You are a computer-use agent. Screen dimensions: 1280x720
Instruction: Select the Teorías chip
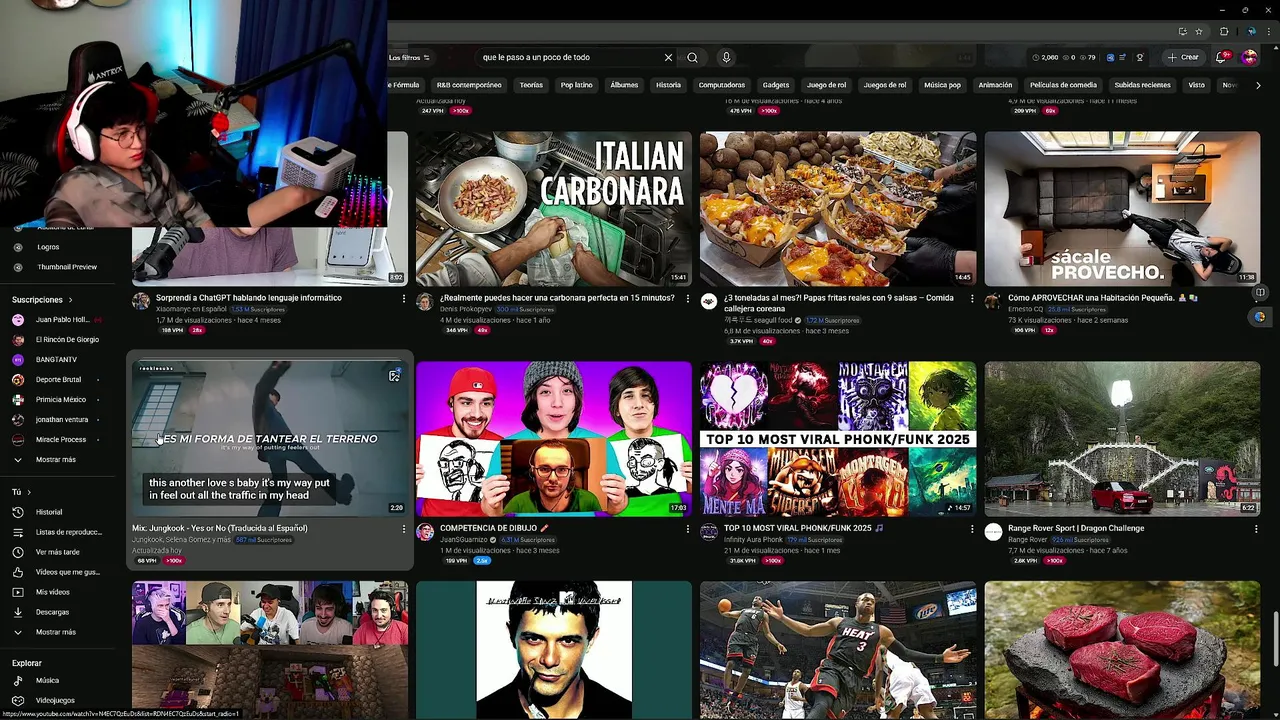531,85
